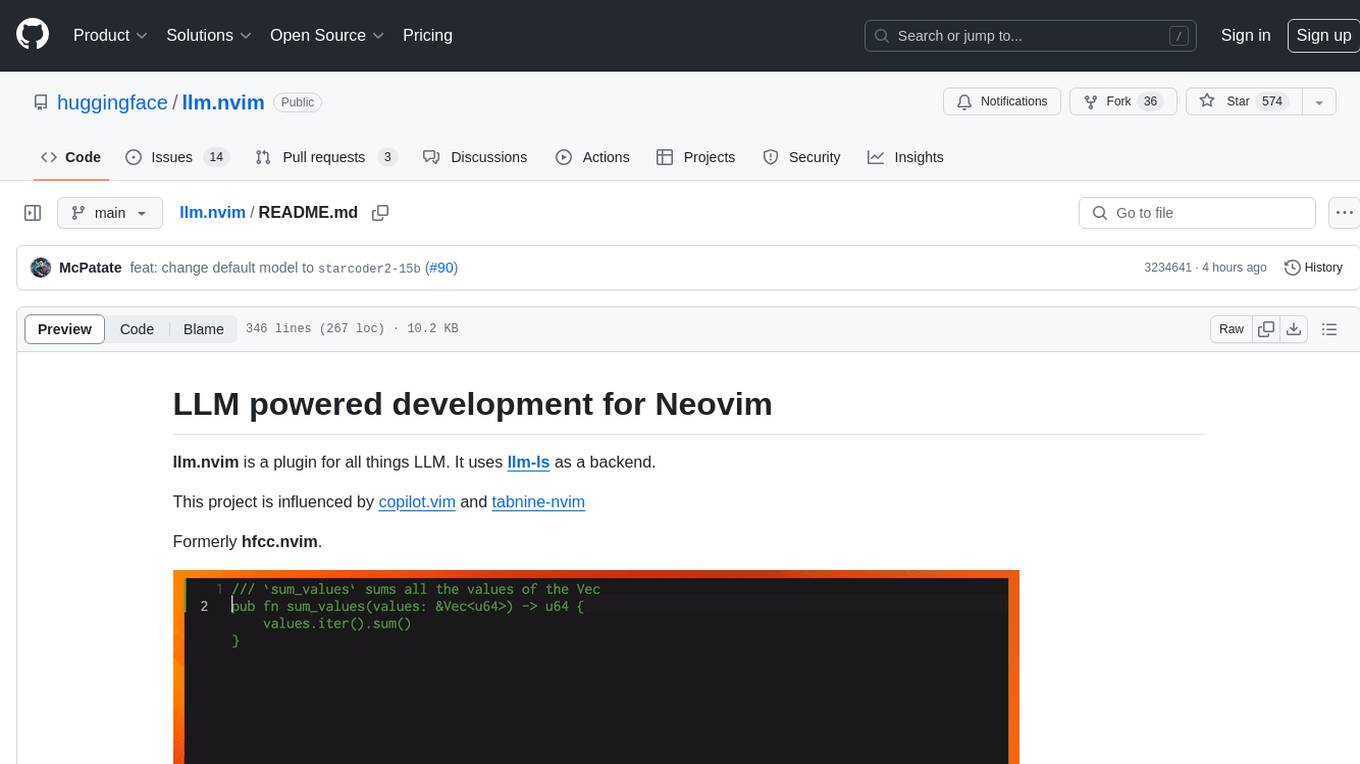Copy the file path icon
1360x764 pixels.
pyautogui.click(x=380, y=212)
